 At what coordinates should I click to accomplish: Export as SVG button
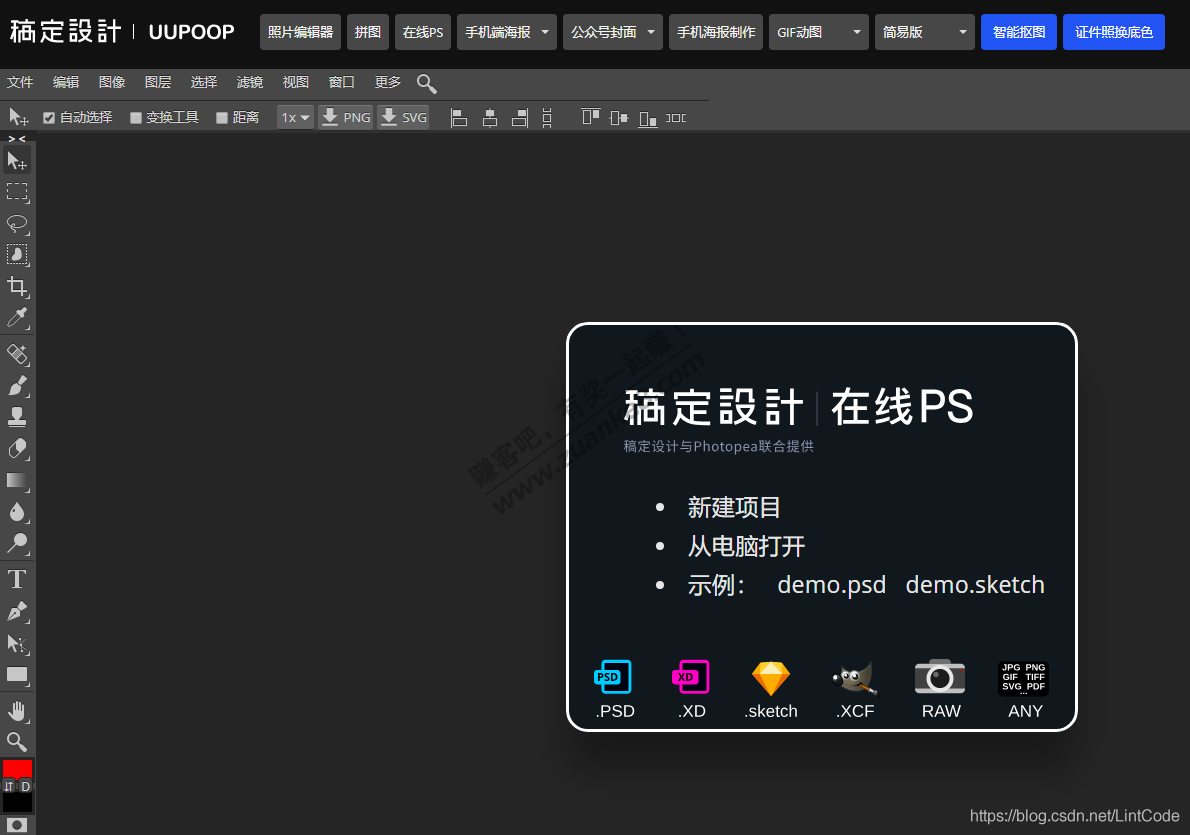click(x=403, y=118)
